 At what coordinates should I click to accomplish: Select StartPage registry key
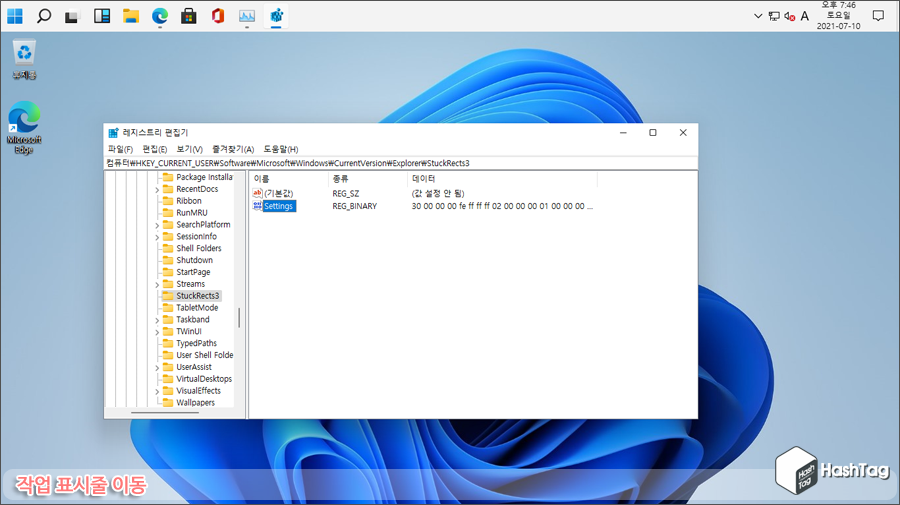tap(193, 272)
